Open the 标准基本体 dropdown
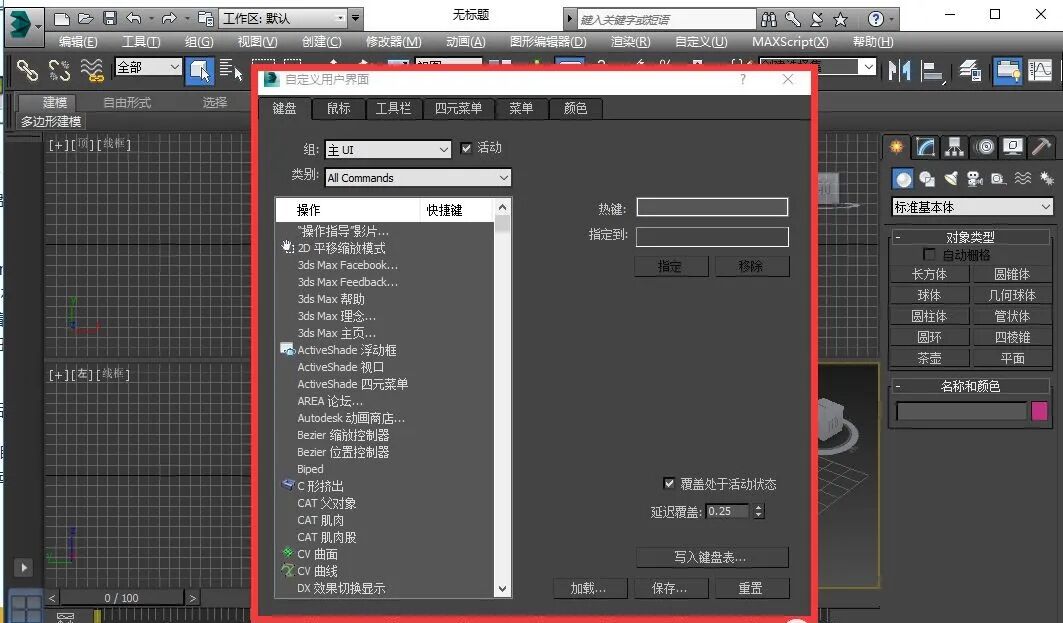This screenshot has width=1063, height=623. (x=970, y=206)
